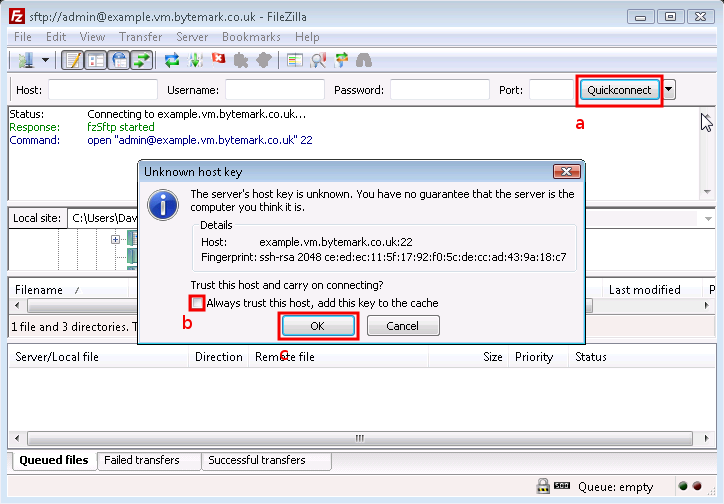Viewport: 724px width, 504px height.
Task: Click the Direction column header
Action: (218, 357)
